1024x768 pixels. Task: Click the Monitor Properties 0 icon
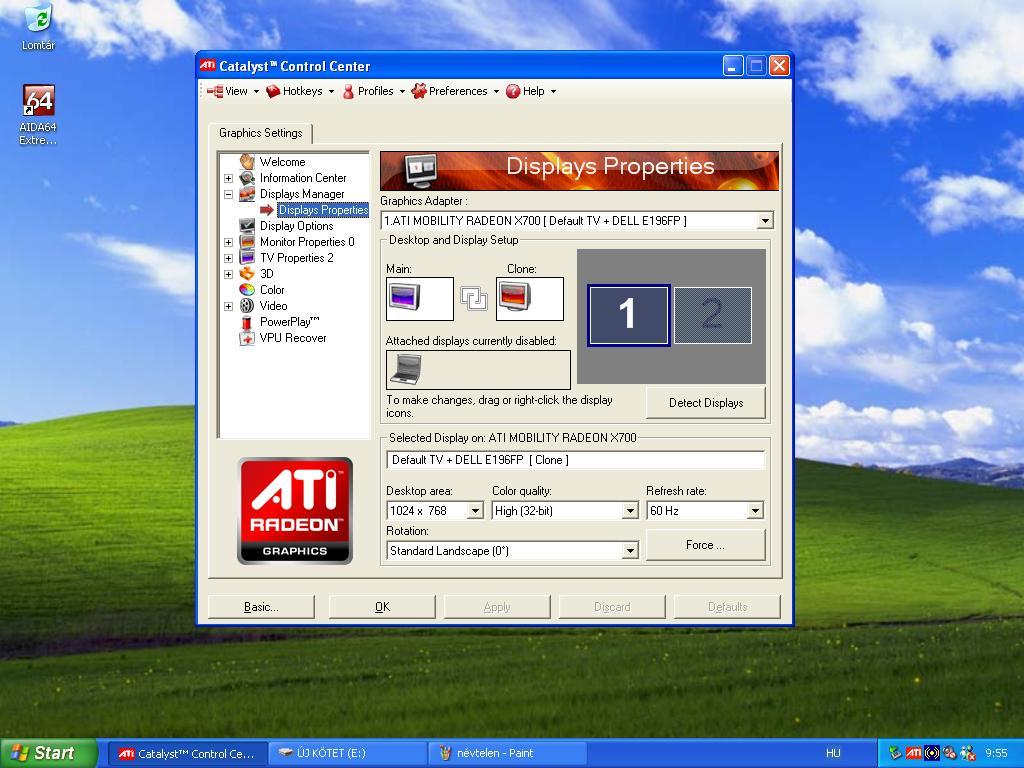(247, 242)
